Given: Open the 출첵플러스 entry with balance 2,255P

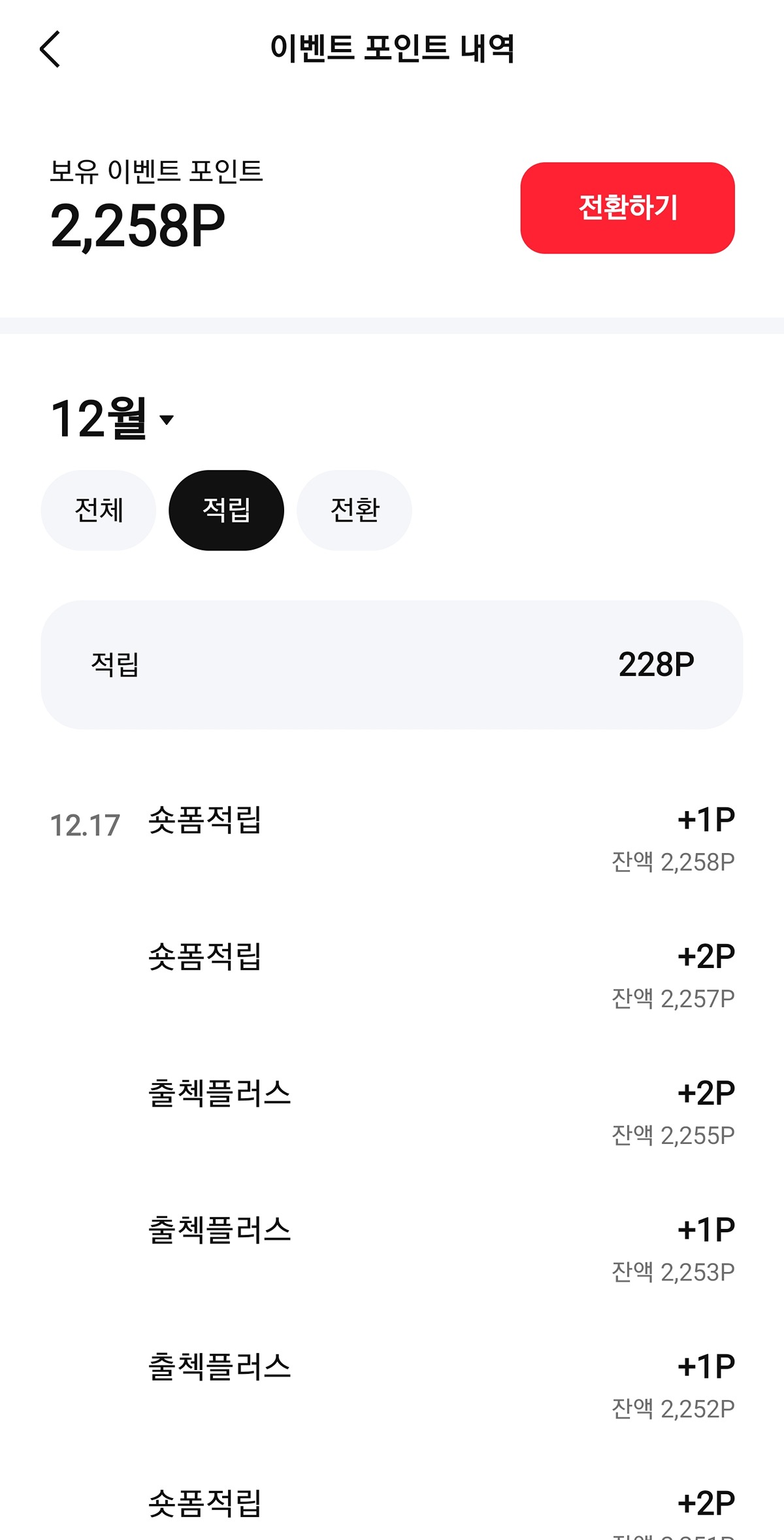Looking at the screenshot, I should point(392,1113).
